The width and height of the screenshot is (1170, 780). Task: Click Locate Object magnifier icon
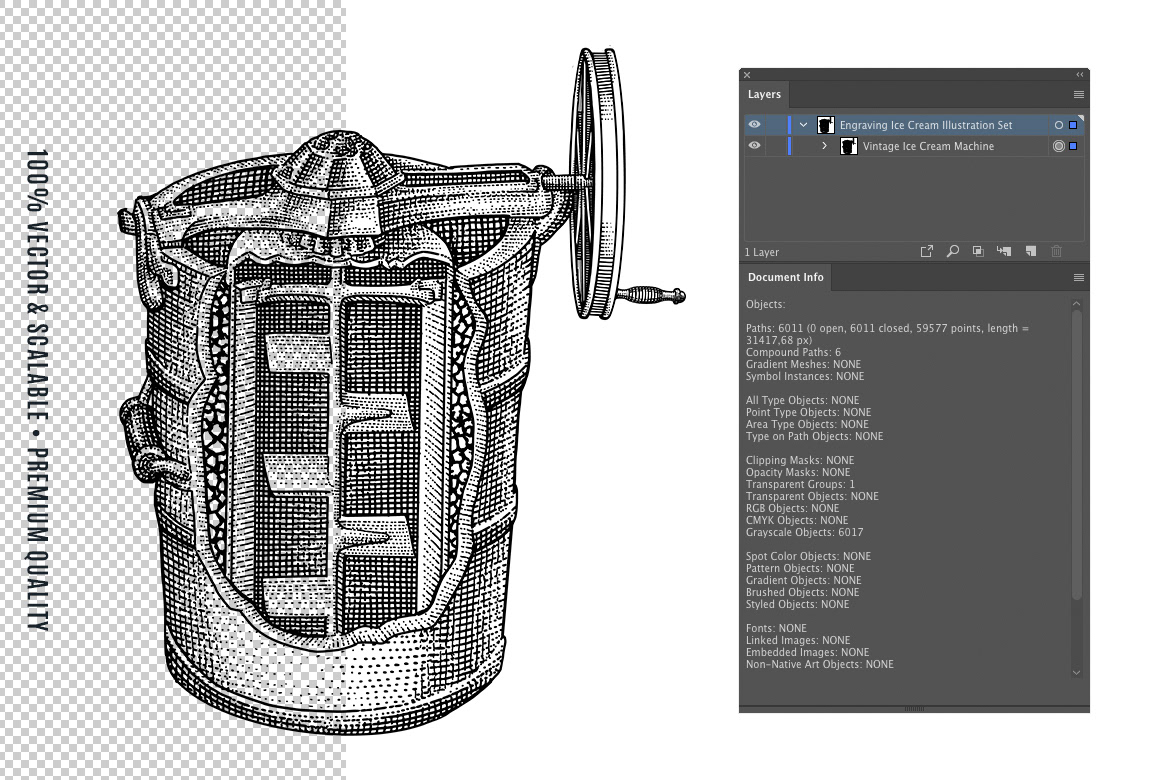[x=953, y=252]
